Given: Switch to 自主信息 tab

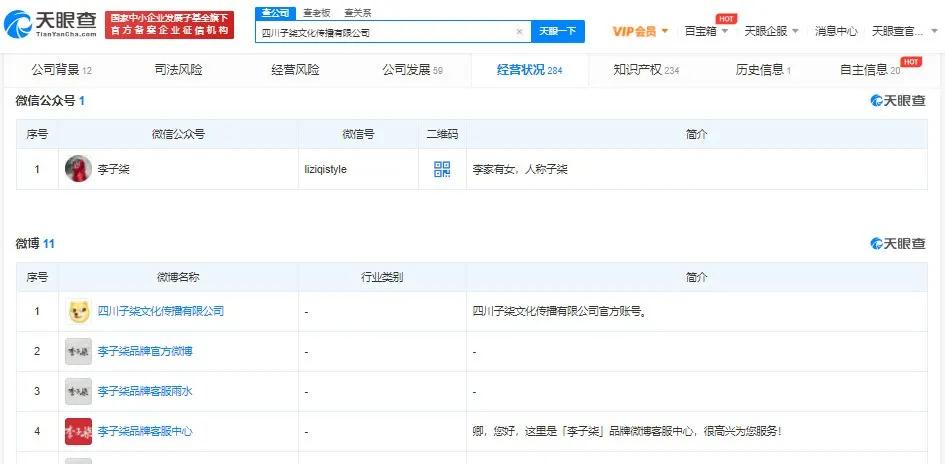Looking at the screenshot, I should click(870, 70).
